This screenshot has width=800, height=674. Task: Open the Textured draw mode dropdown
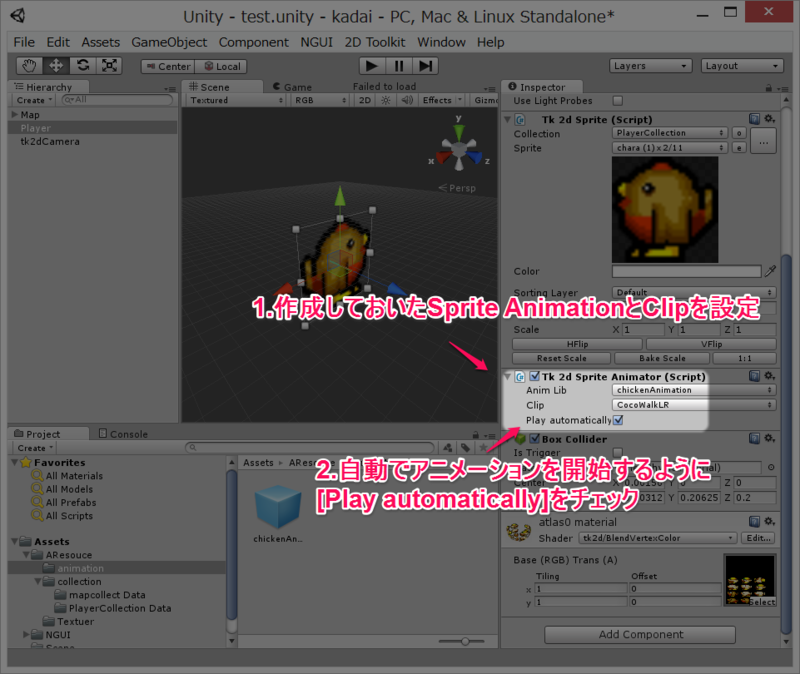(x=236, y=100)
